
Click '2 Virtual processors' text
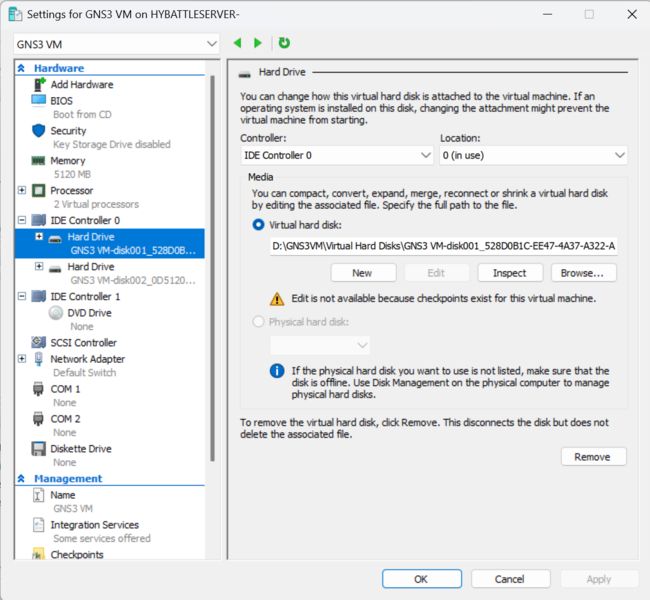coord(96,204)
